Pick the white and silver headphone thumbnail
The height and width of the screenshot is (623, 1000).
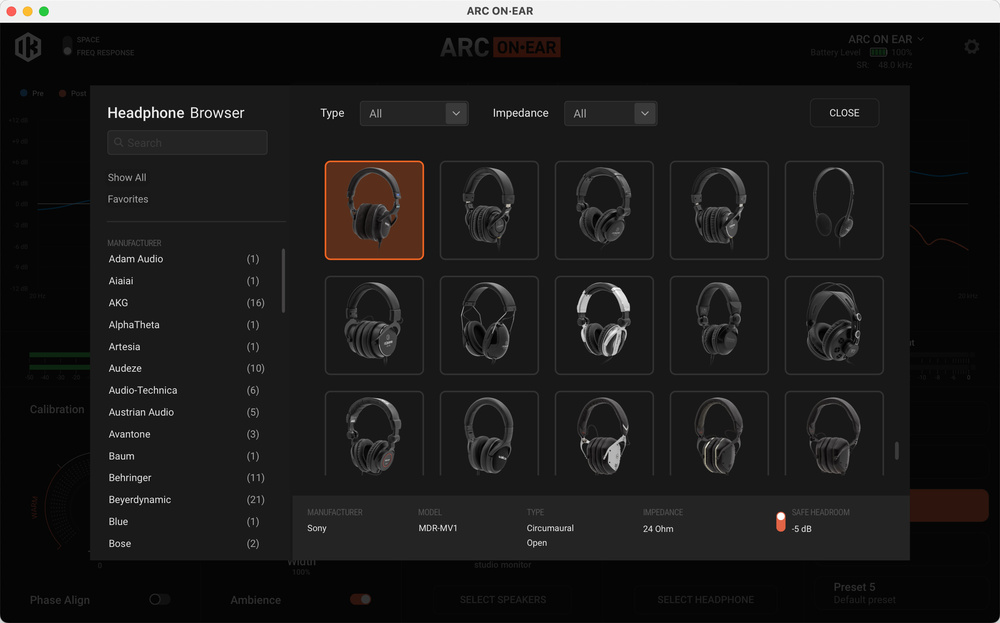[x=604, y=325]
